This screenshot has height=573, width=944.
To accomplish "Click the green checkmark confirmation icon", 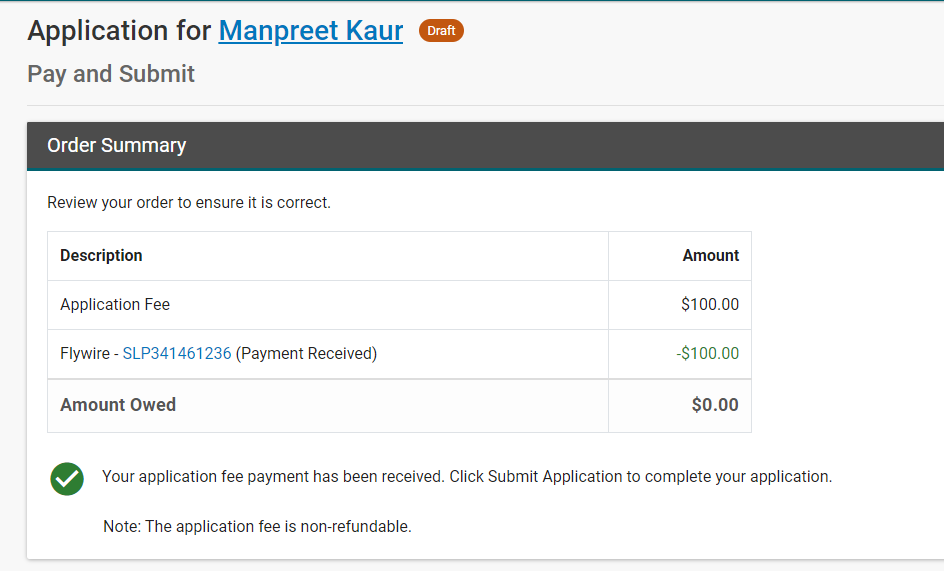I will pyautogui.click(x=67, y=479).
